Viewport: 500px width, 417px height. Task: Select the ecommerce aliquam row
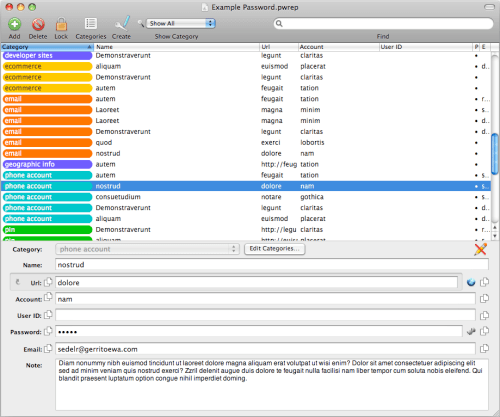coord(246,66)
